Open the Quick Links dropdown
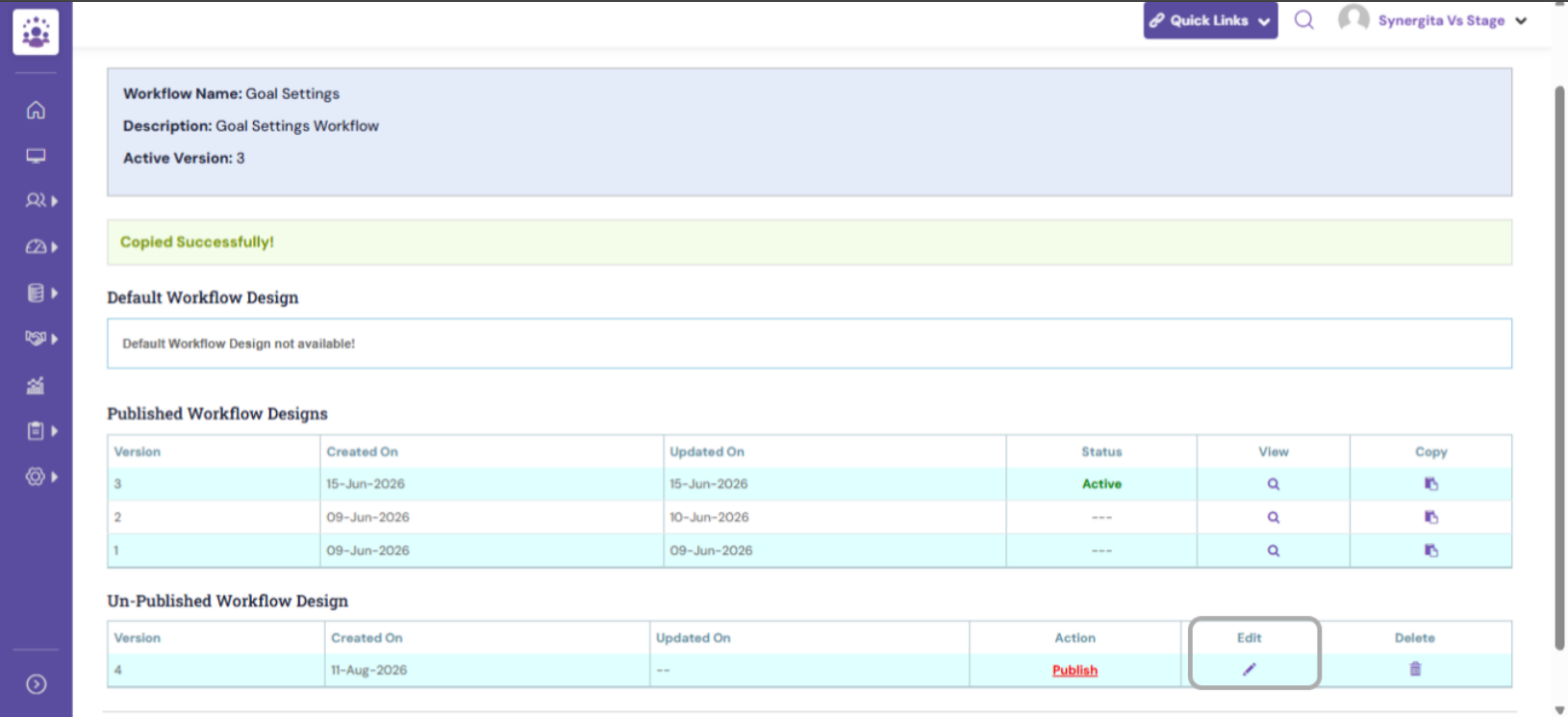Image resolution: width=1568 pixels, height=717 pixels. click(x=1210, y=20)
